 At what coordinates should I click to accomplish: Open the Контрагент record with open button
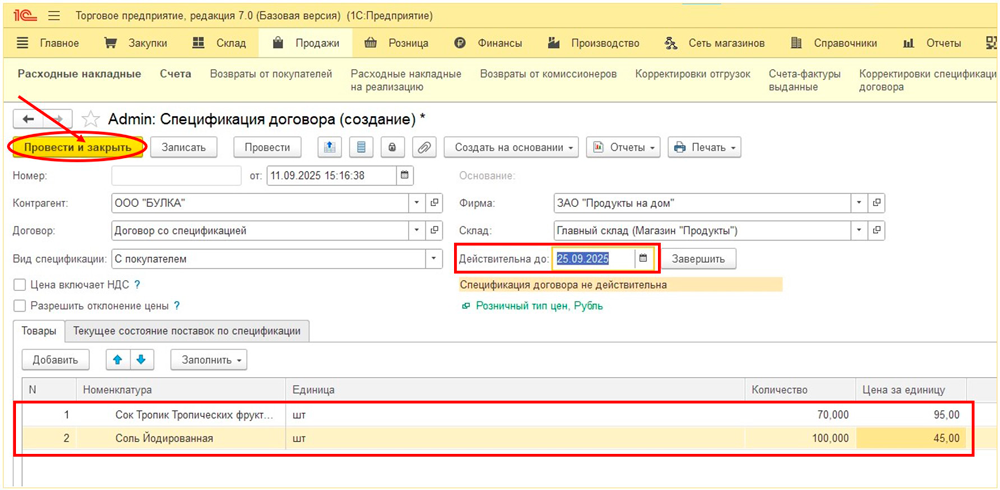(434, 203)
